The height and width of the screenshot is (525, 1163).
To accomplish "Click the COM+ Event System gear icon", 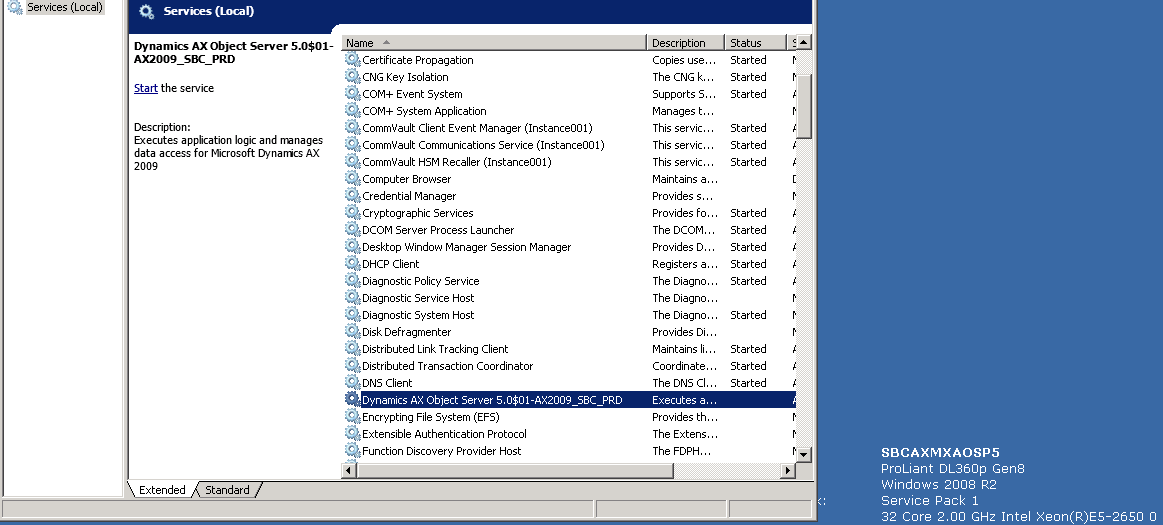I will click(352, 93).
